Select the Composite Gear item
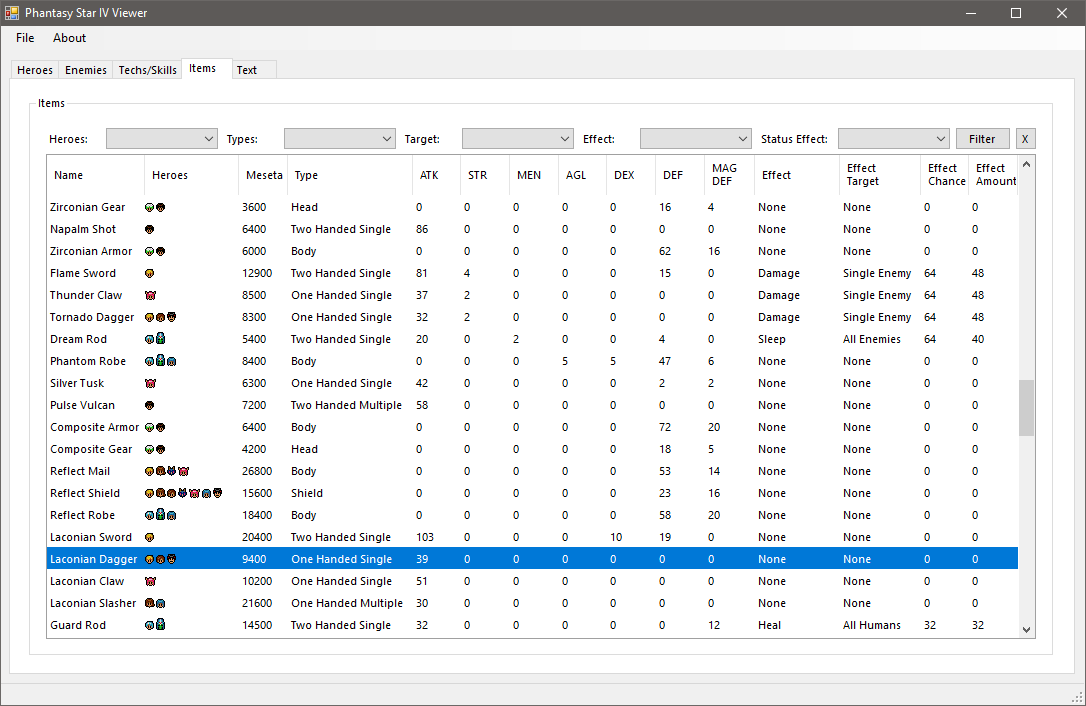This screenshot has height=706, width=1086. point(532,450)
